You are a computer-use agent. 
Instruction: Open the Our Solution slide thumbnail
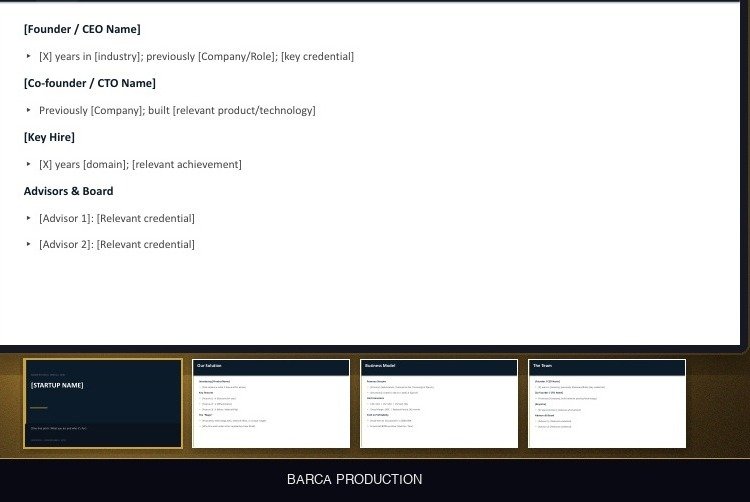pyautogui.click(x=271, y=404)
